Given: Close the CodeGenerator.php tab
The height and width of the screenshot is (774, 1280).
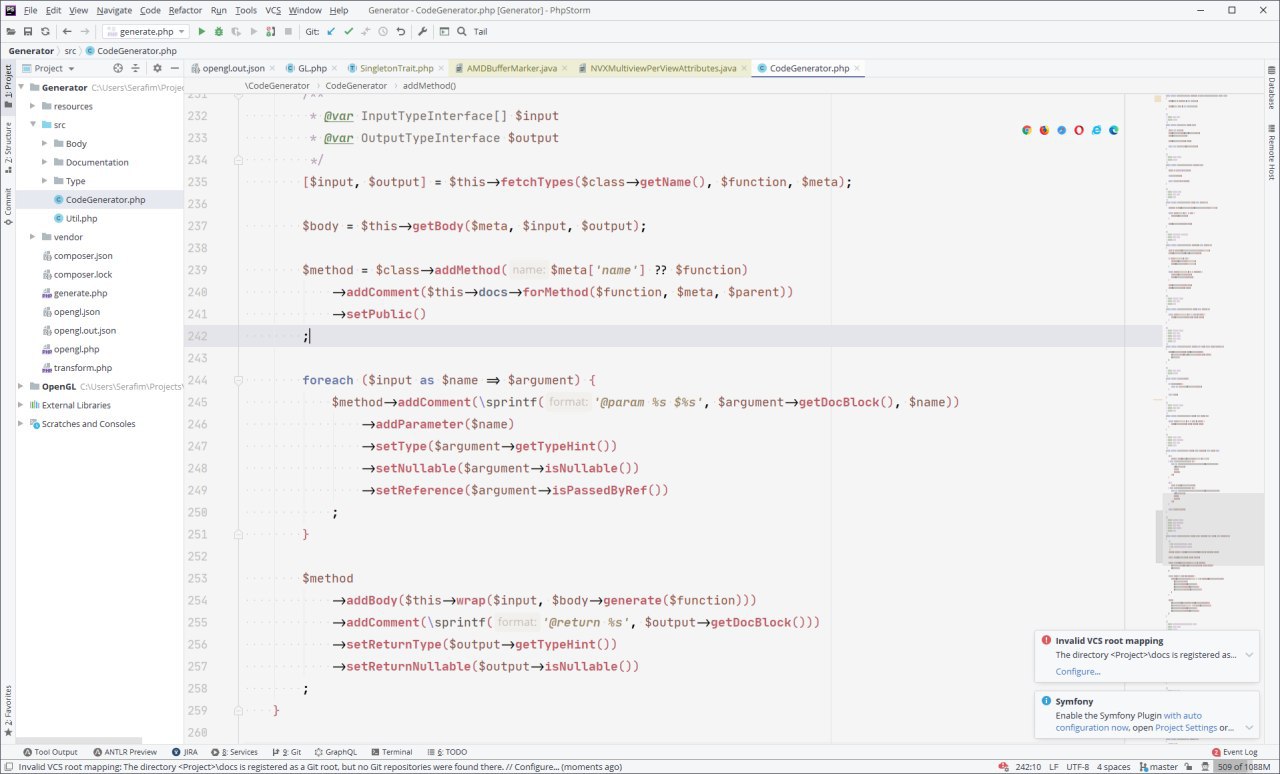Looking at the screenshot, I should (x=858, y=68).
